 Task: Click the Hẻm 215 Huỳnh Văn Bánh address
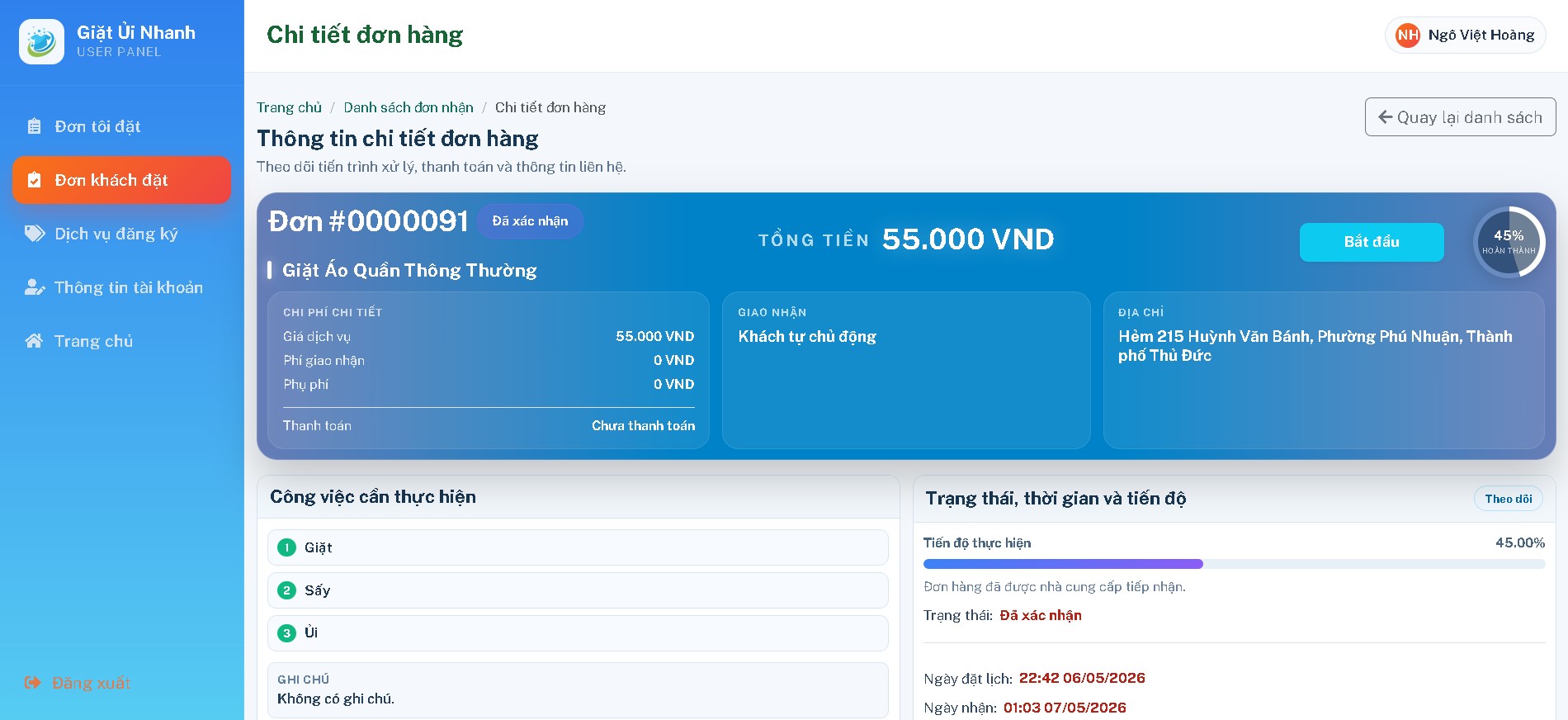pos(1315,346)
